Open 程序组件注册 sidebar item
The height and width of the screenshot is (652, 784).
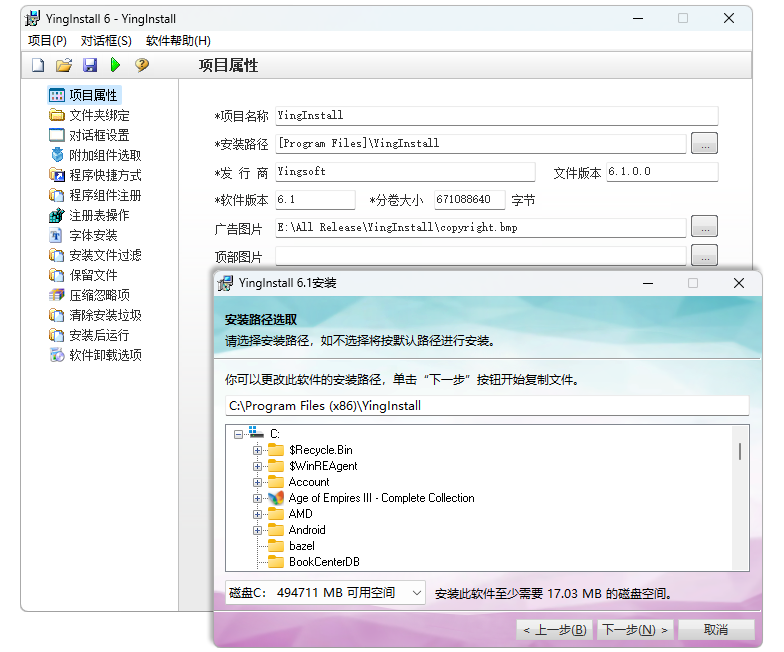coord(96,195)
